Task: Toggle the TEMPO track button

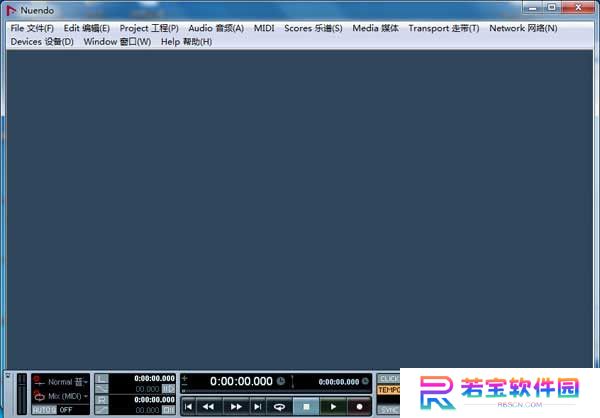Action: pyautogui.click(x=388, y=390)
